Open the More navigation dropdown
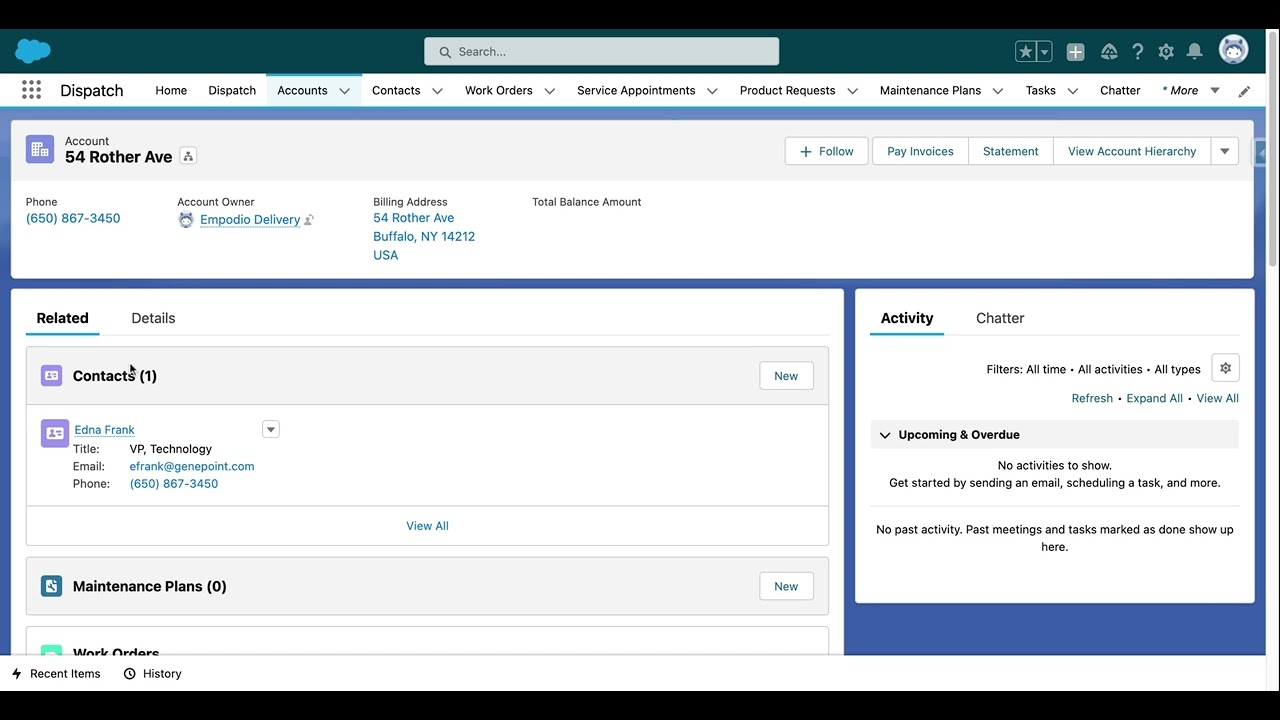Image resolution: width=1280 pixels, height=720 pixels. [x=1191, y=90]
